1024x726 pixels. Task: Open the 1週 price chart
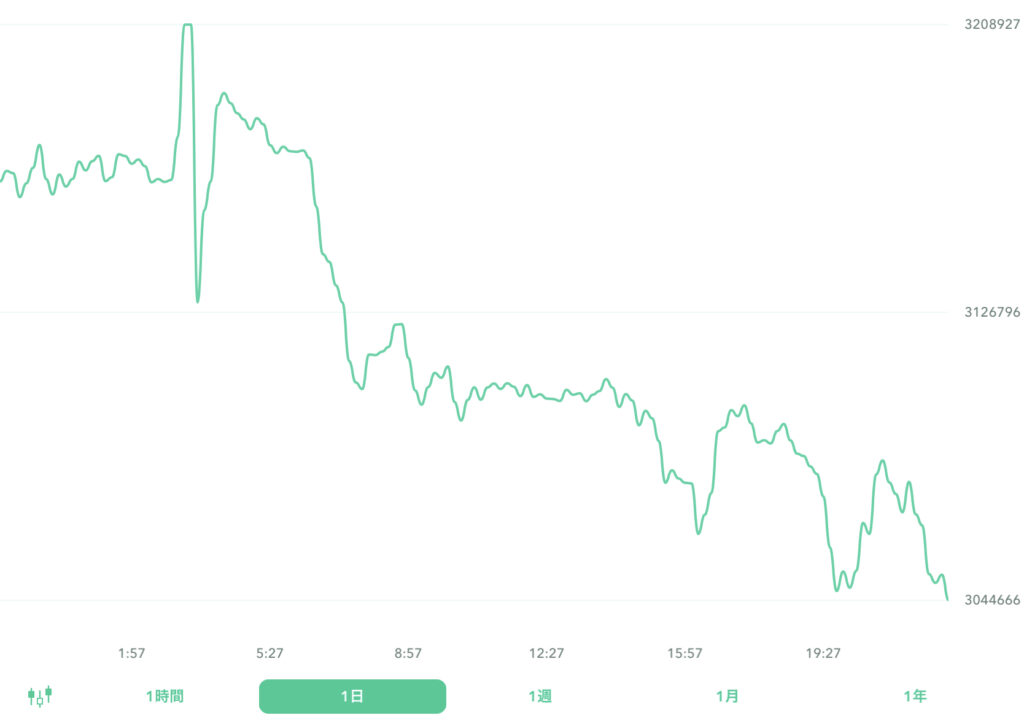click(x=541, y=695)
